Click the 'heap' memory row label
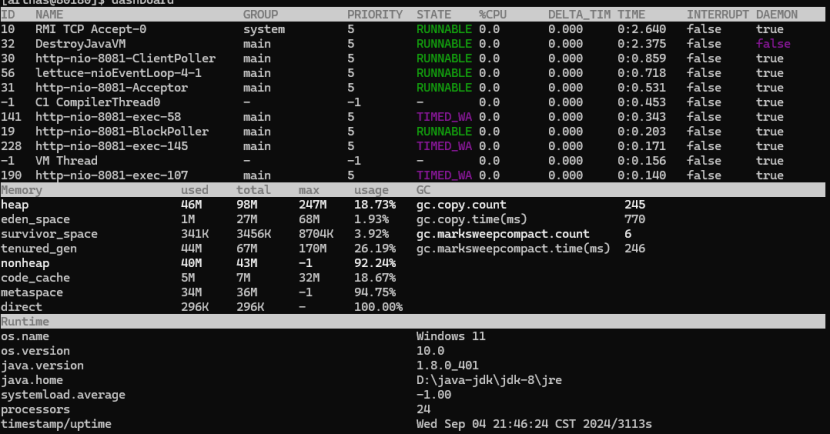 click(15, 205)
